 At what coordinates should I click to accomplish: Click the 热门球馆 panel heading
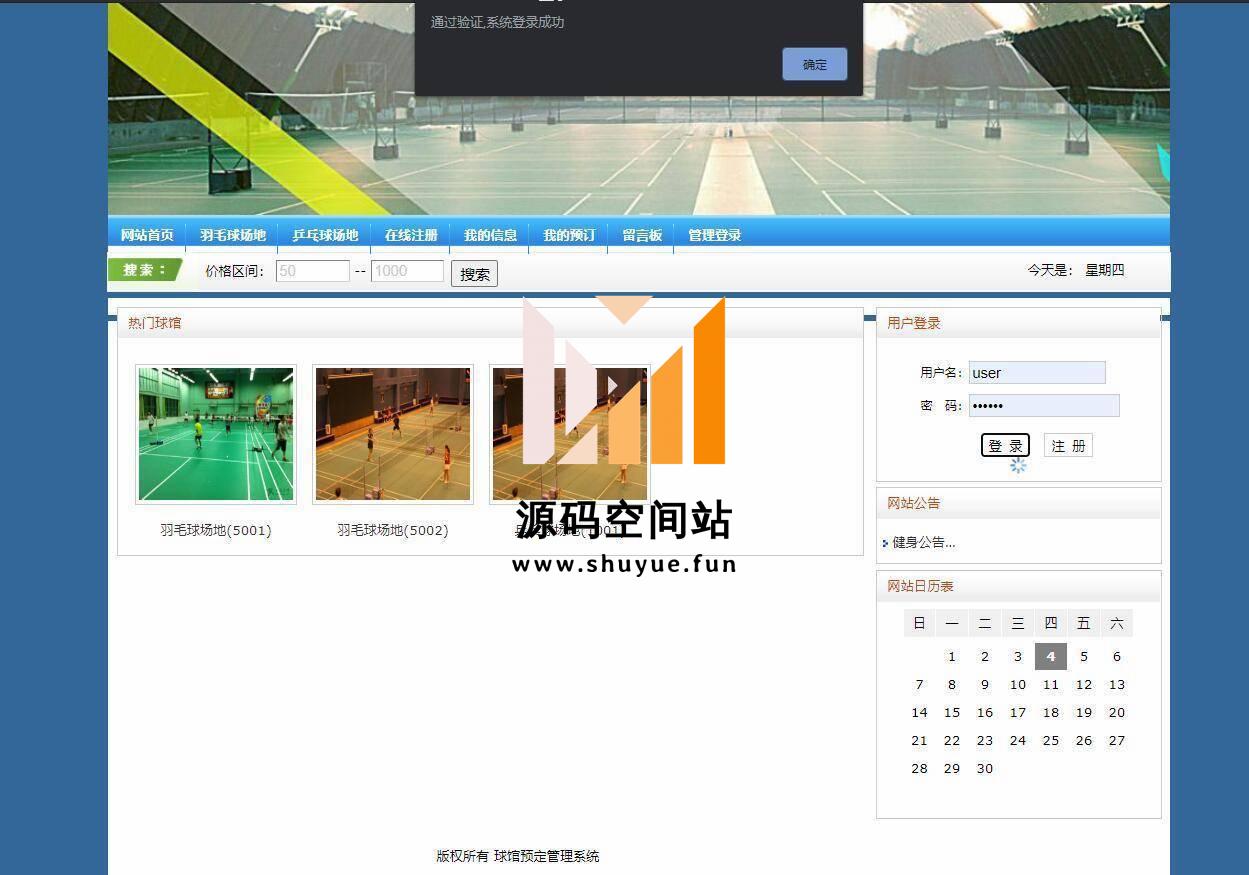155,323
